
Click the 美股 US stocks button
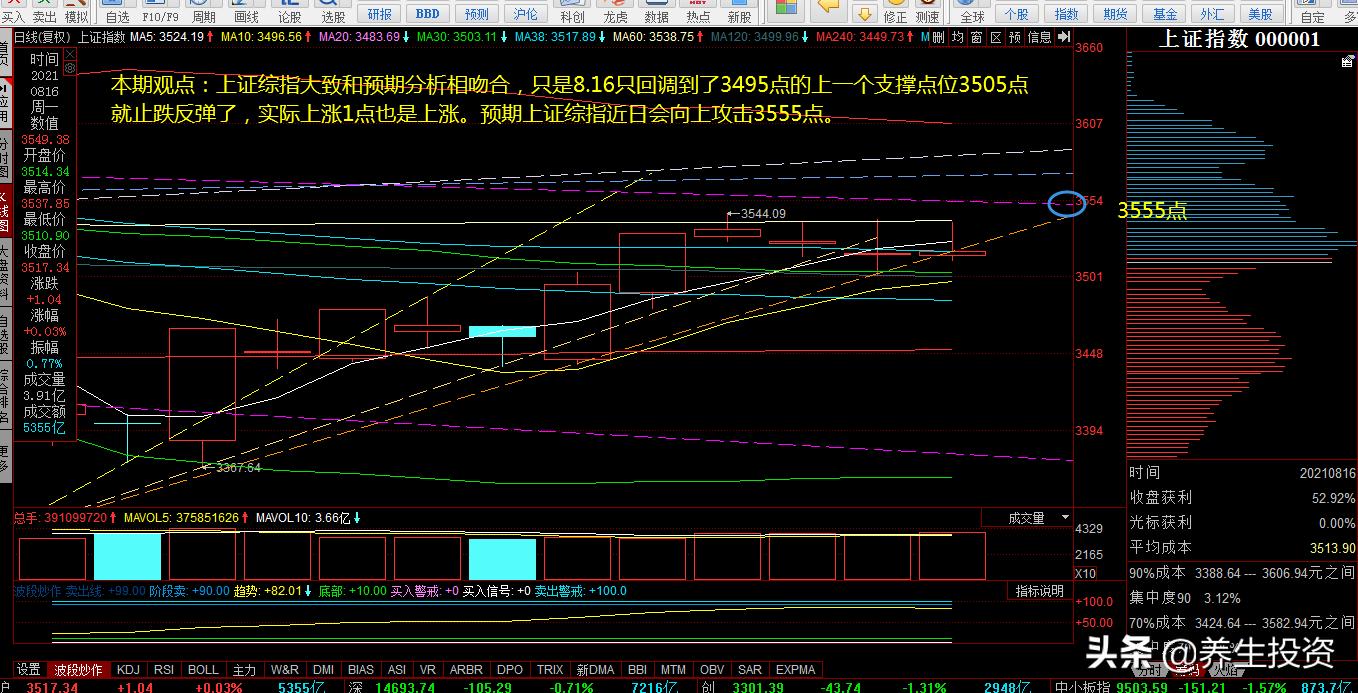point(1261,13)
